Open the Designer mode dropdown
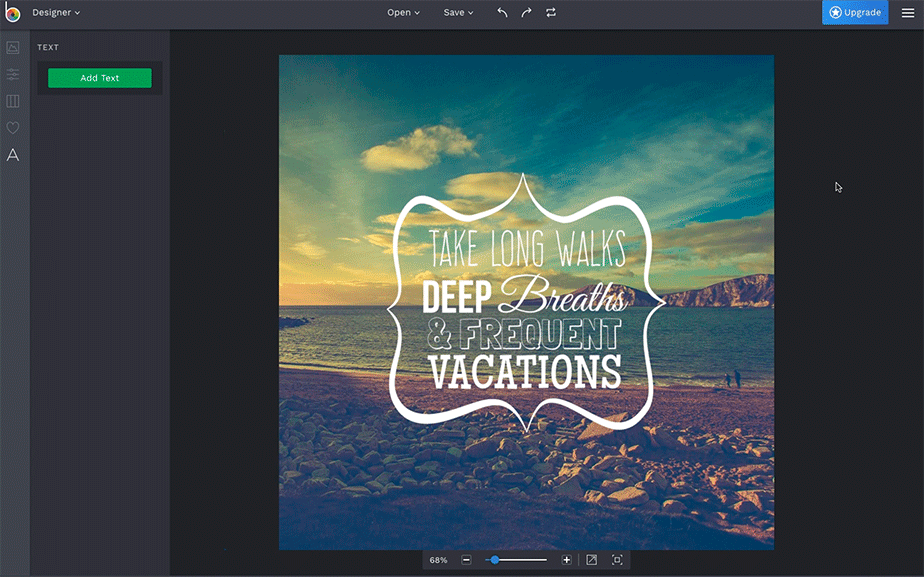The width and height of the screenshot is (924, 577). click(x=56, y=12)
